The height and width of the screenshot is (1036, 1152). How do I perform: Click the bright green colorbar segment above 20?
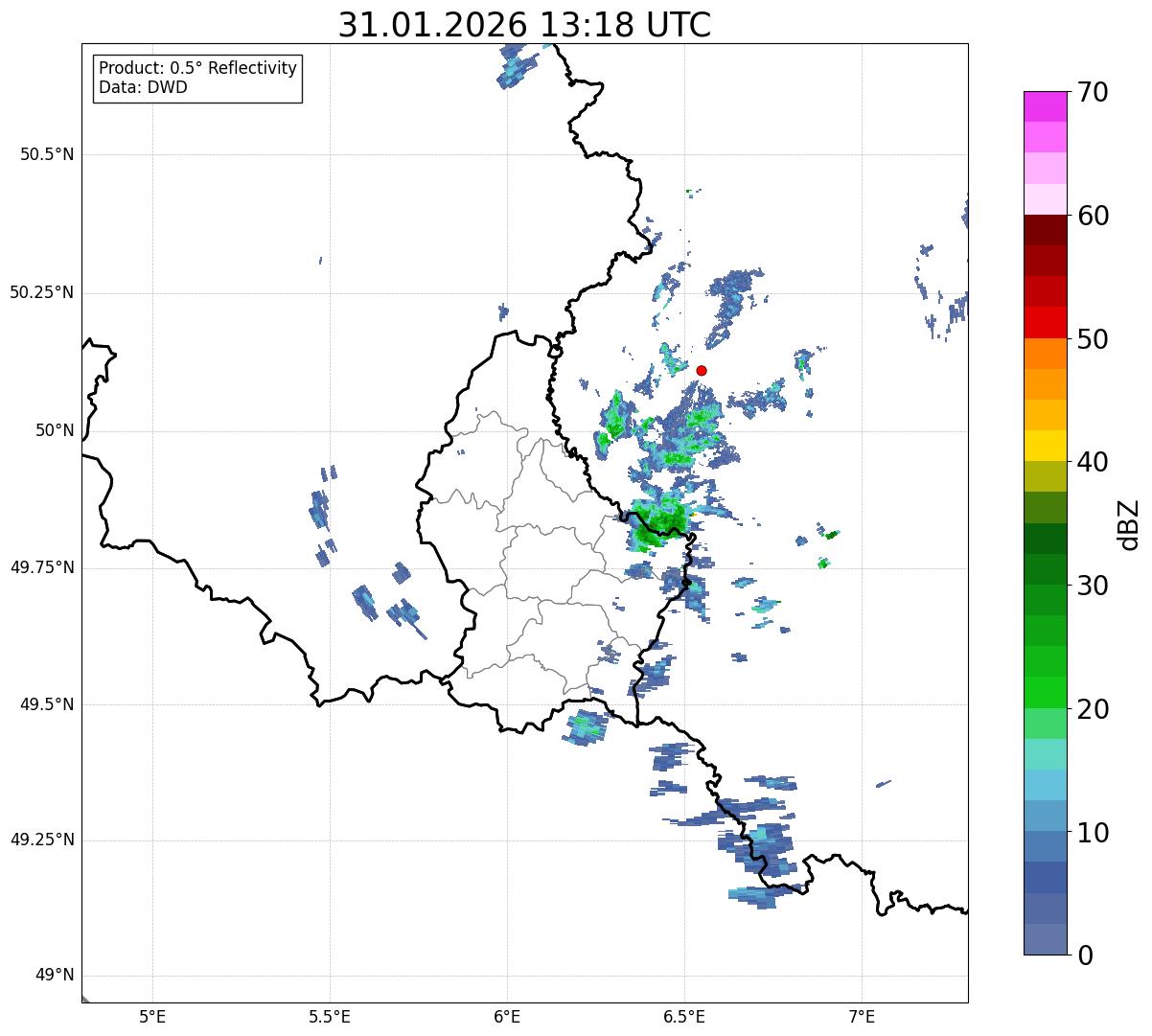coord(1046,692)
